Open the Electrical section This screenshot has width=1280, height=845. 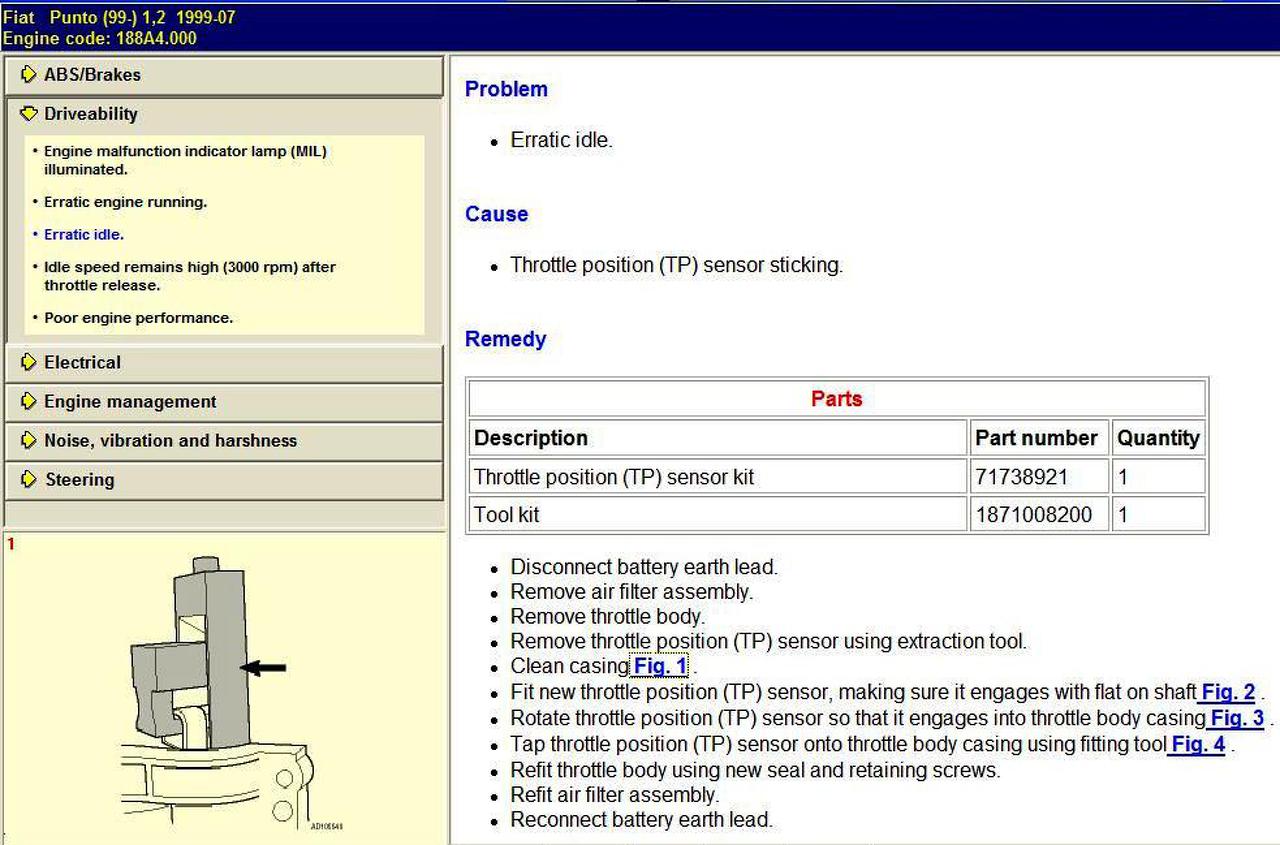[x=224, y=362]
